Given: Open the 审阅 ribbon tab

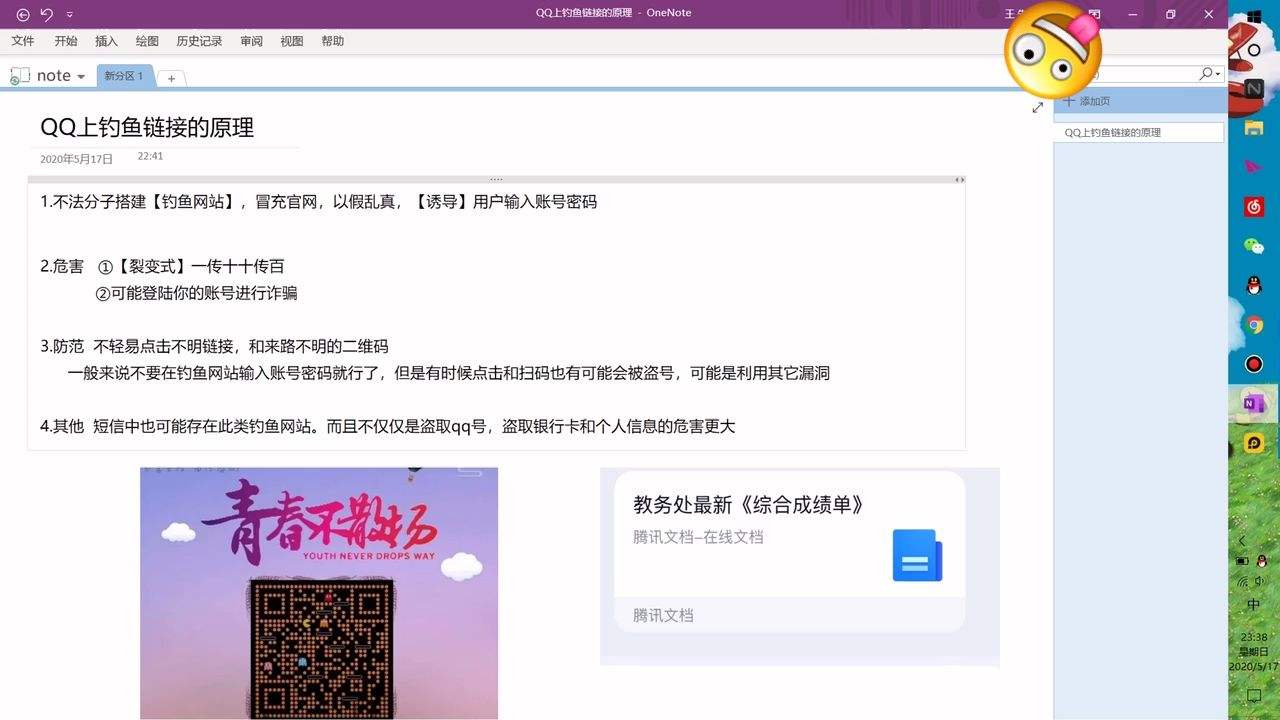Looking at the screenshot, I should click(251, 41).
